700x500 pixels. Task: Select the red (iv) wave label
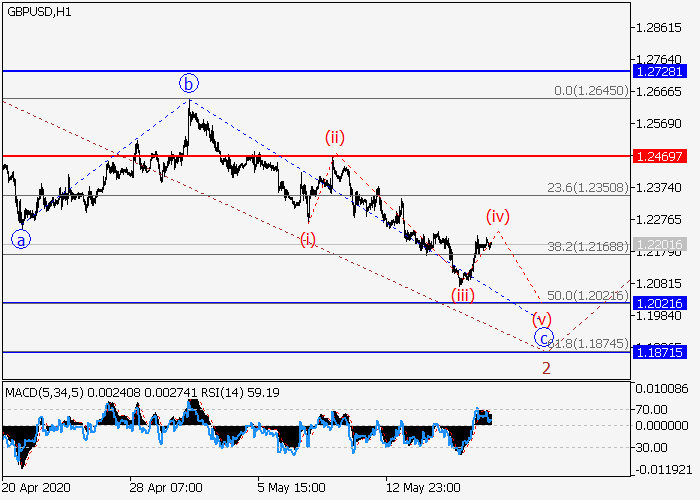tap(498, 216)
